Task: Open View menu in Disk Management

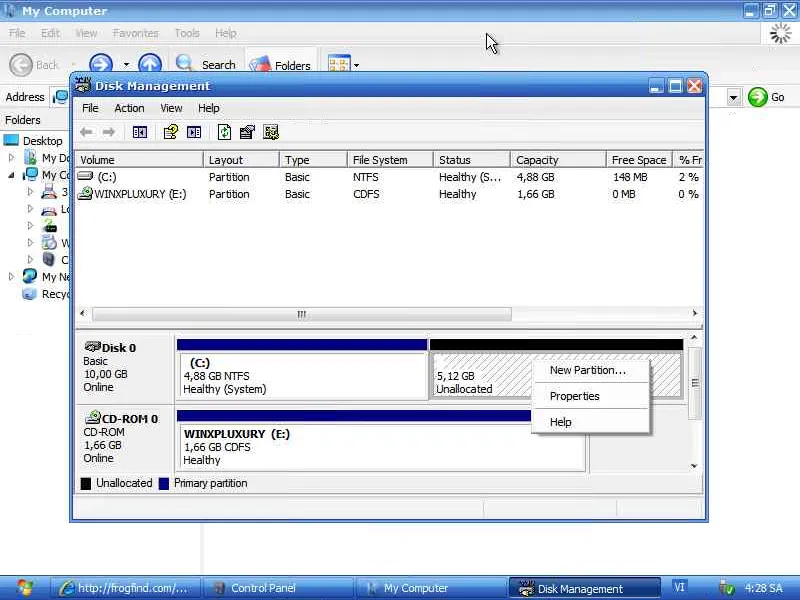Action: tap(171, 108)
